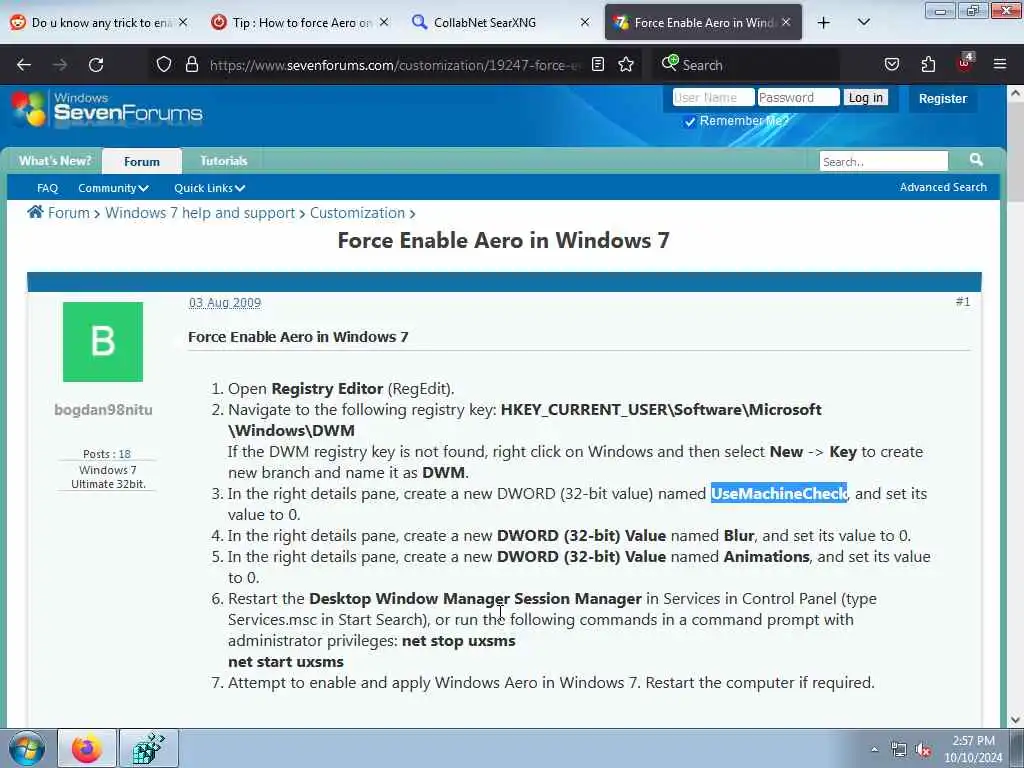1024x768 pixels.
Task: Click the site security padlock icon
Action: coord(191,65)
